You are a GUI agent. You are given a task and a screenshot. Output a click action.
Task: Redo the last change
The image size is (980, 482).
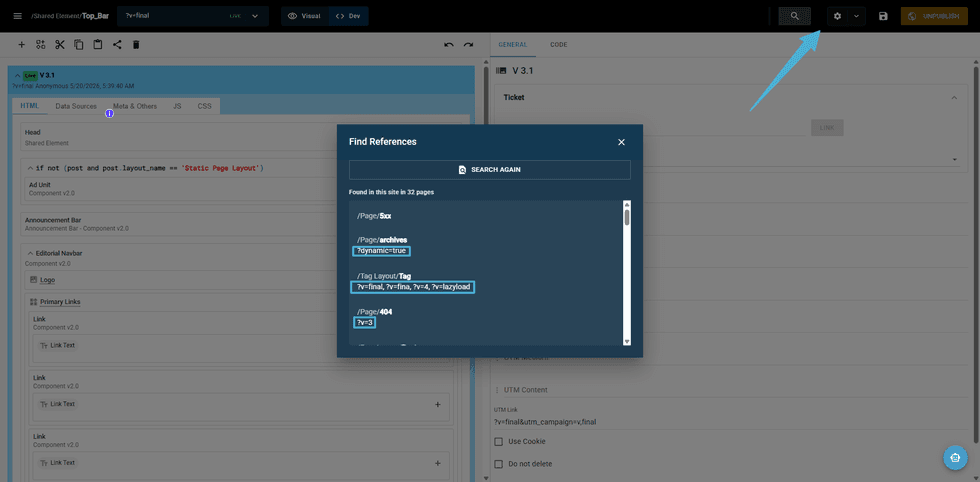pos(468,44)
